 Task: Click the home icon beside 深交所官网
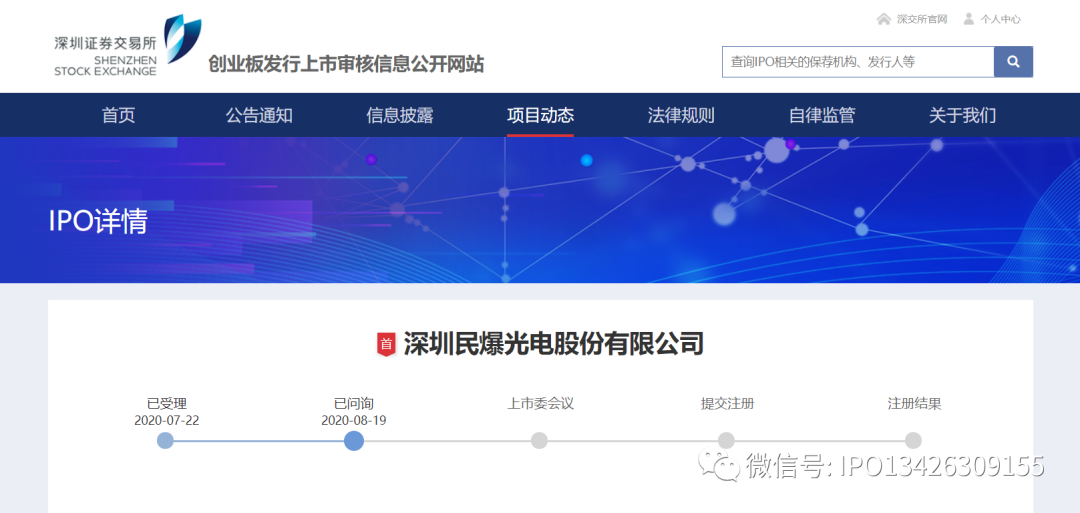[883, 19]
